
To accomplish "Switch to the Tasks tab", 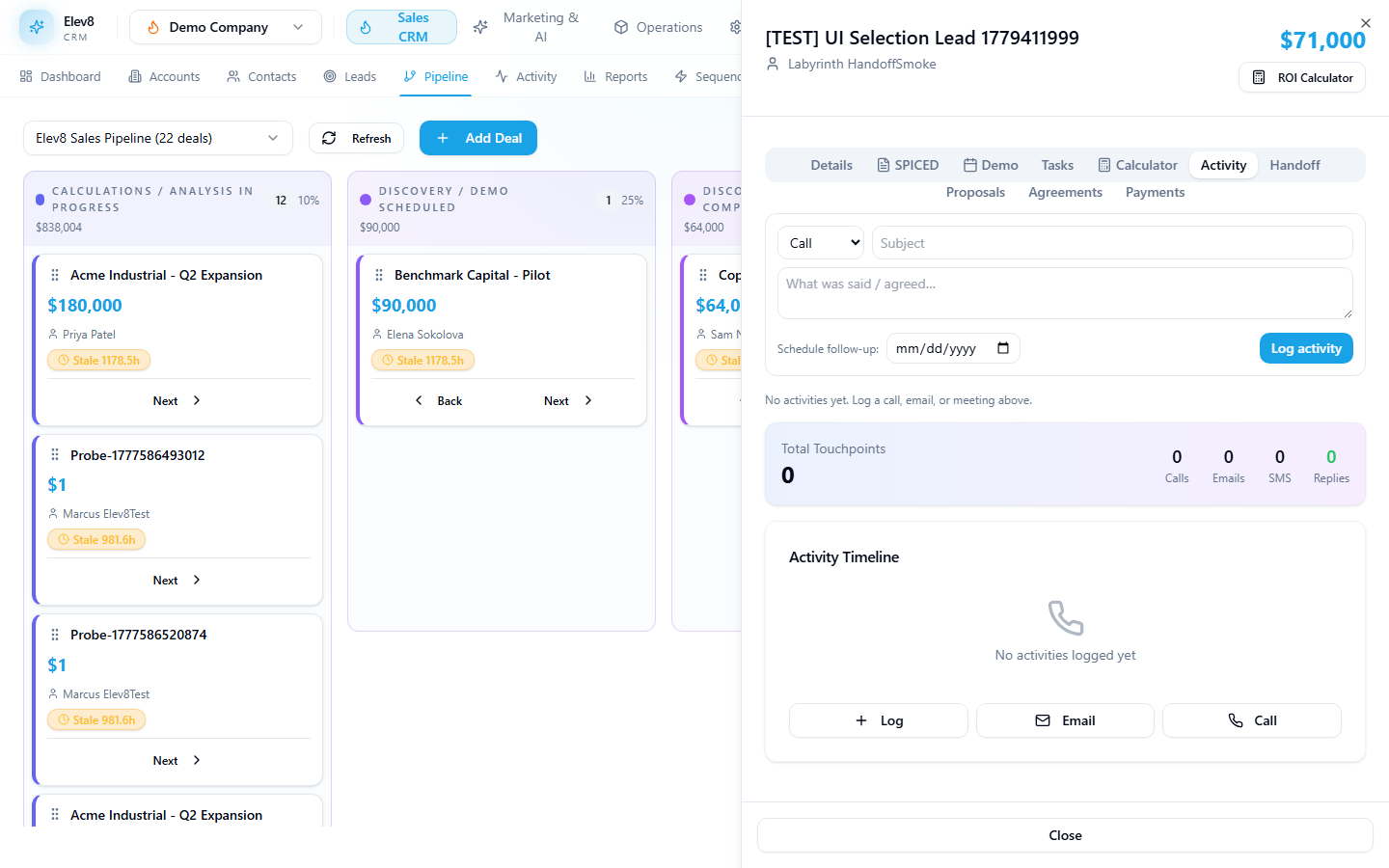I will (x=1057, y=165).
